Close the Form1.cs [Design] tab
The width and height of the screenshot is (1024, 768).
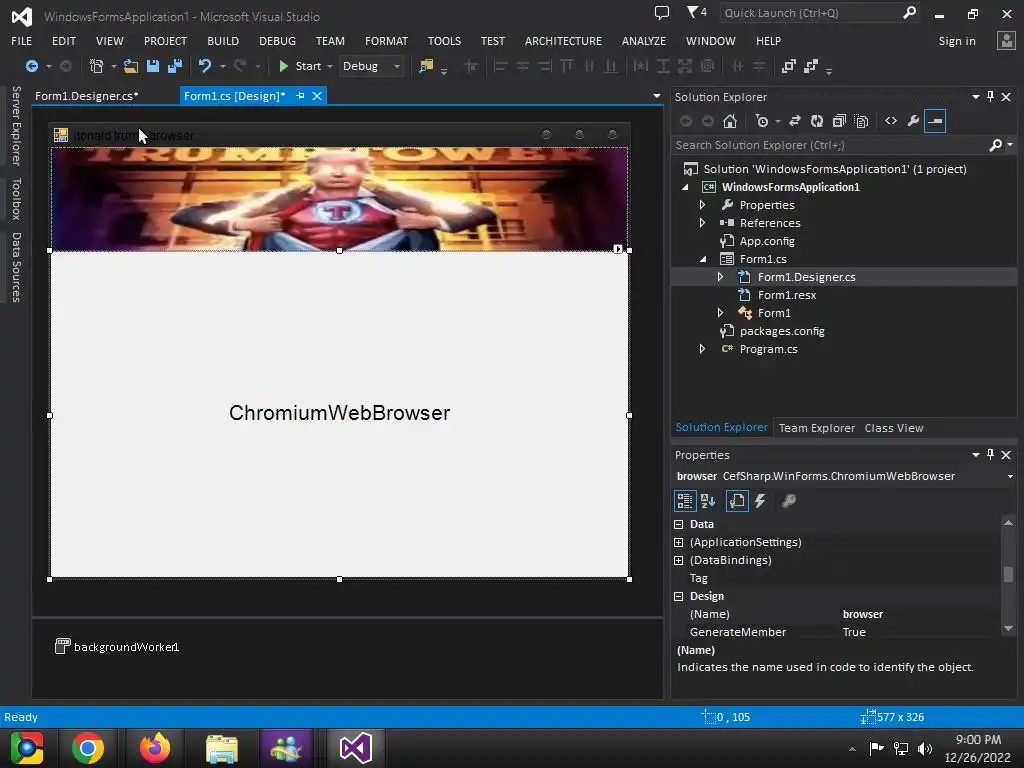317,96
